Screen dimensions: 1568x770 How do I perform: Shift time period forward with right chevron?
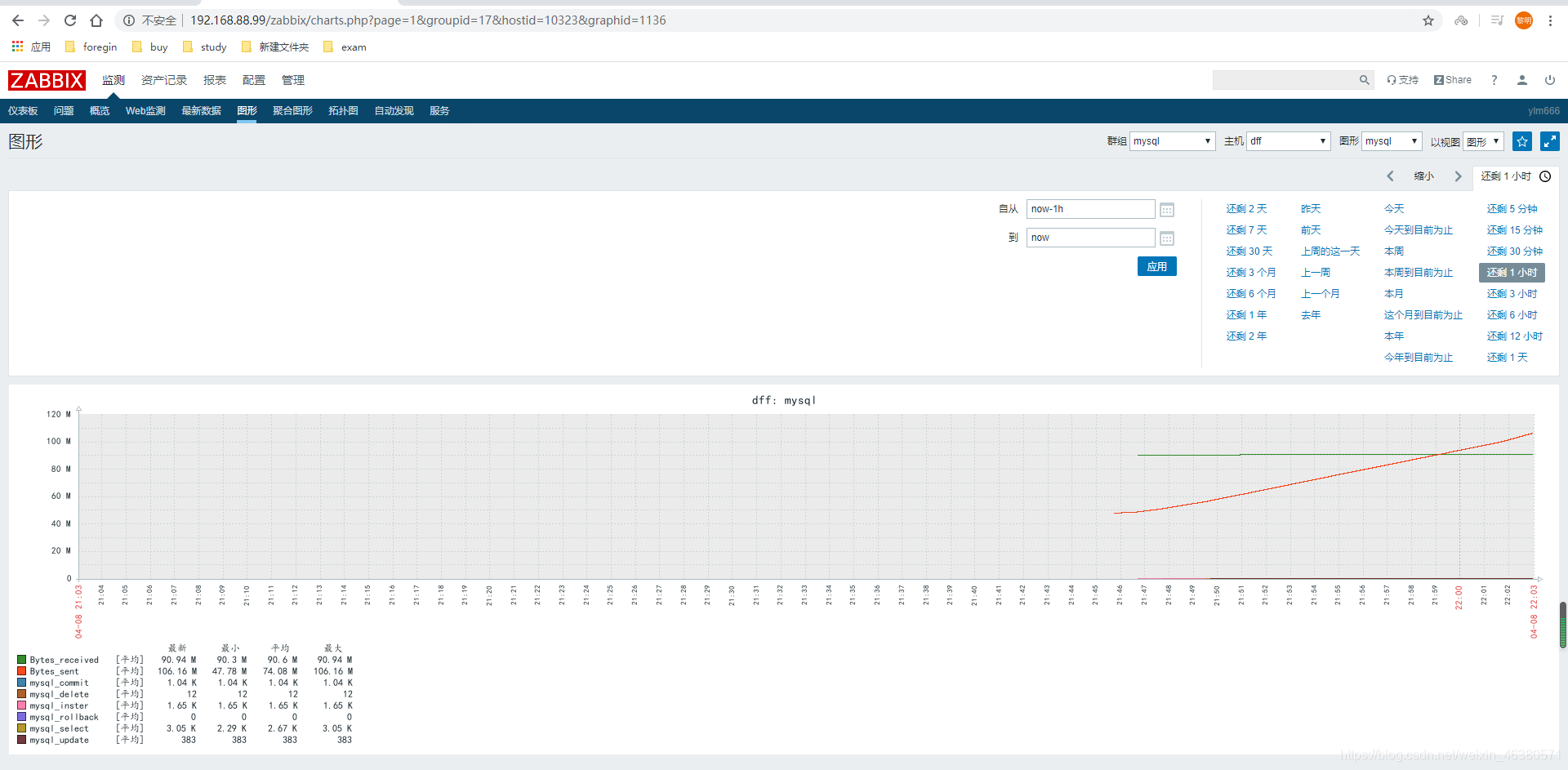[x=1458, y=176]
